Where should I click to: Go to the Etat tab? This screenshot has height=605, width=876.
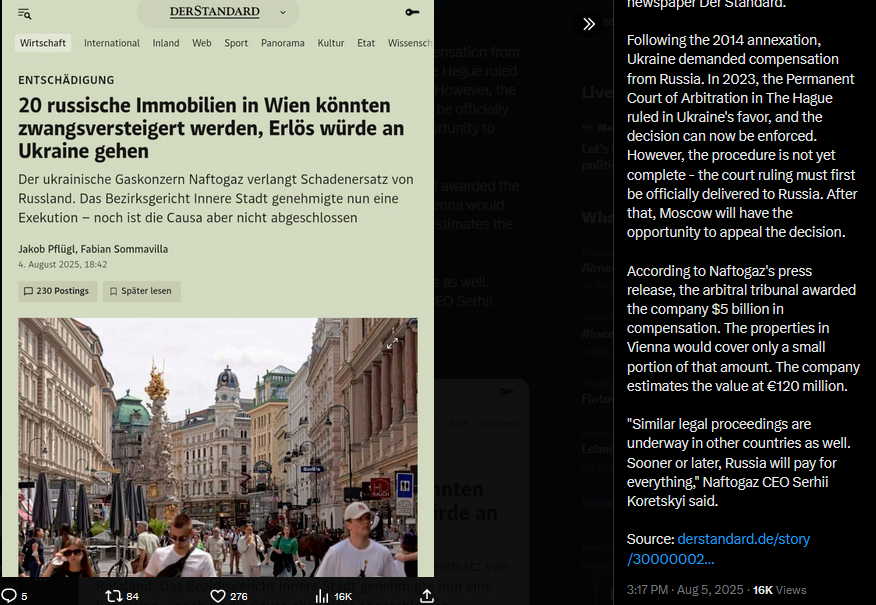[366, 43]
